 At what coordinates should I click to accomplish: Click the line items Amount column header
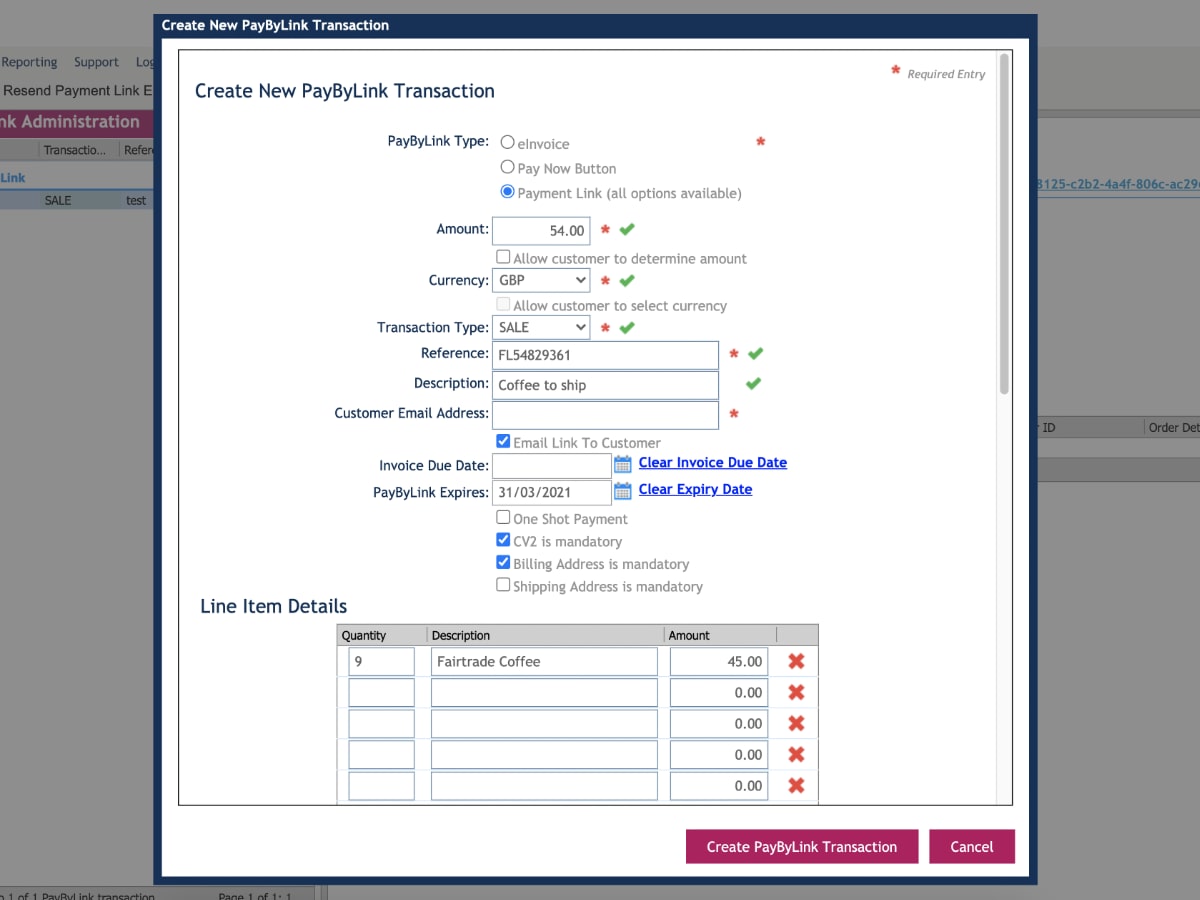(720, 635)
